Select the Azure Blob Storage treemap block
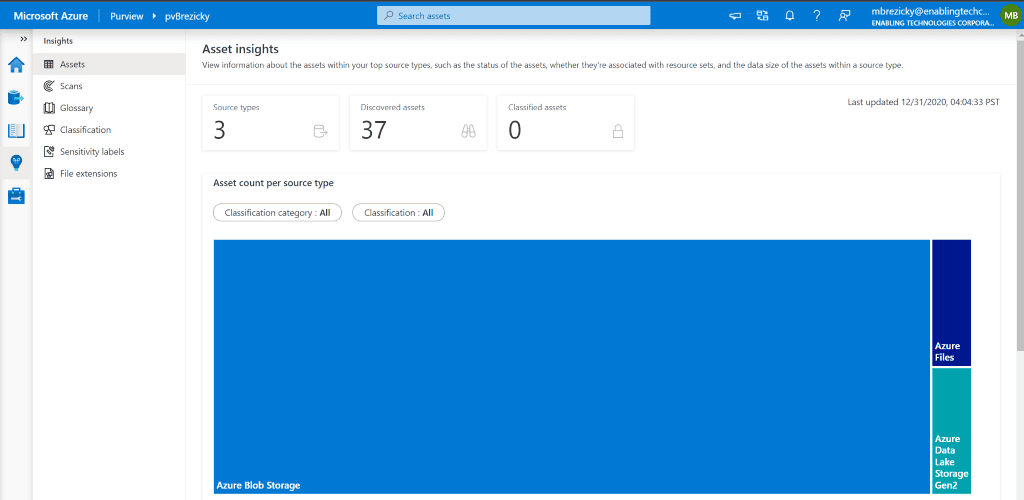The image size is (1024, 500). (x=571, y=367)
